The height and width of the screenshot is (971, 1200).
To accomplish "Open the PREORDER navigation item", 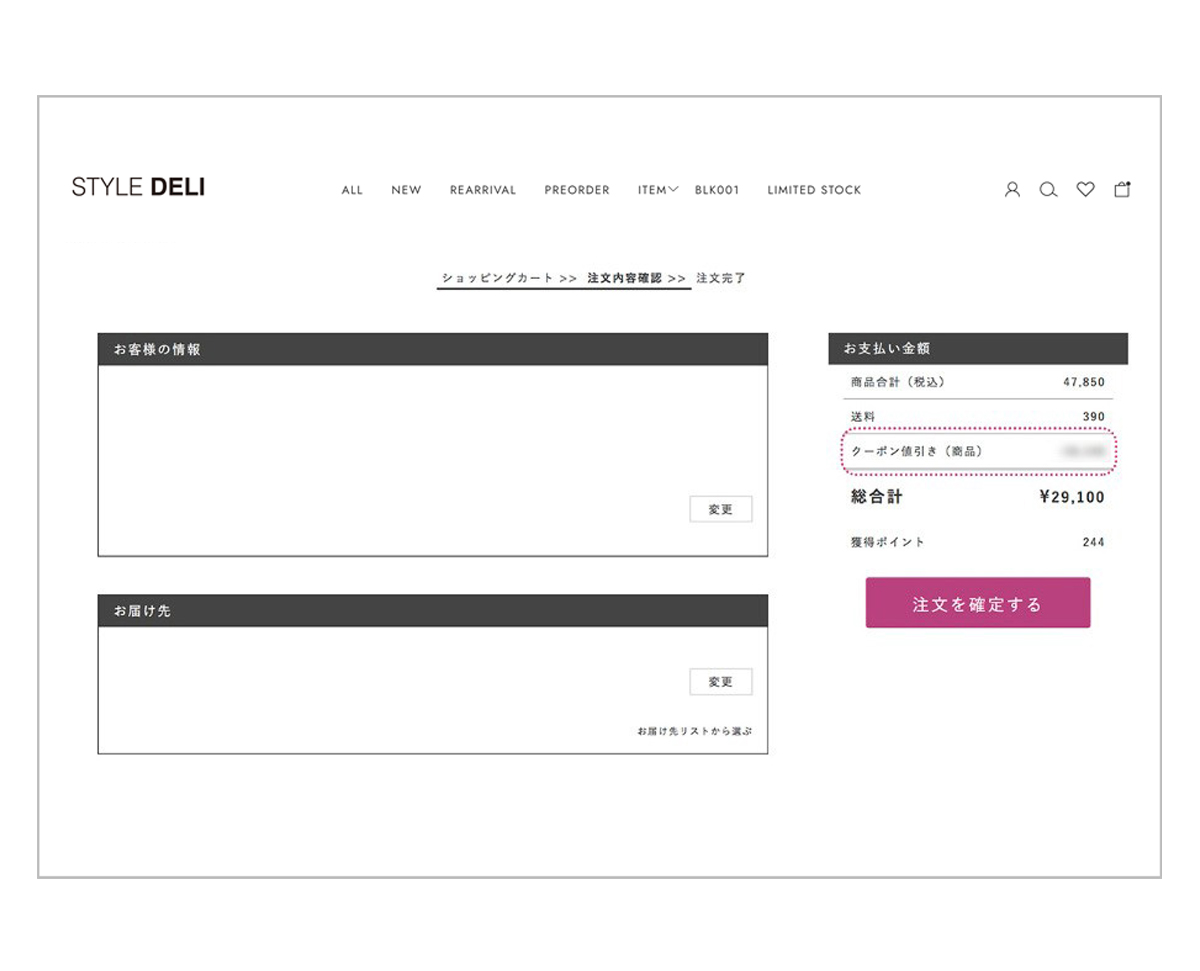I will [x=577, y=190].
